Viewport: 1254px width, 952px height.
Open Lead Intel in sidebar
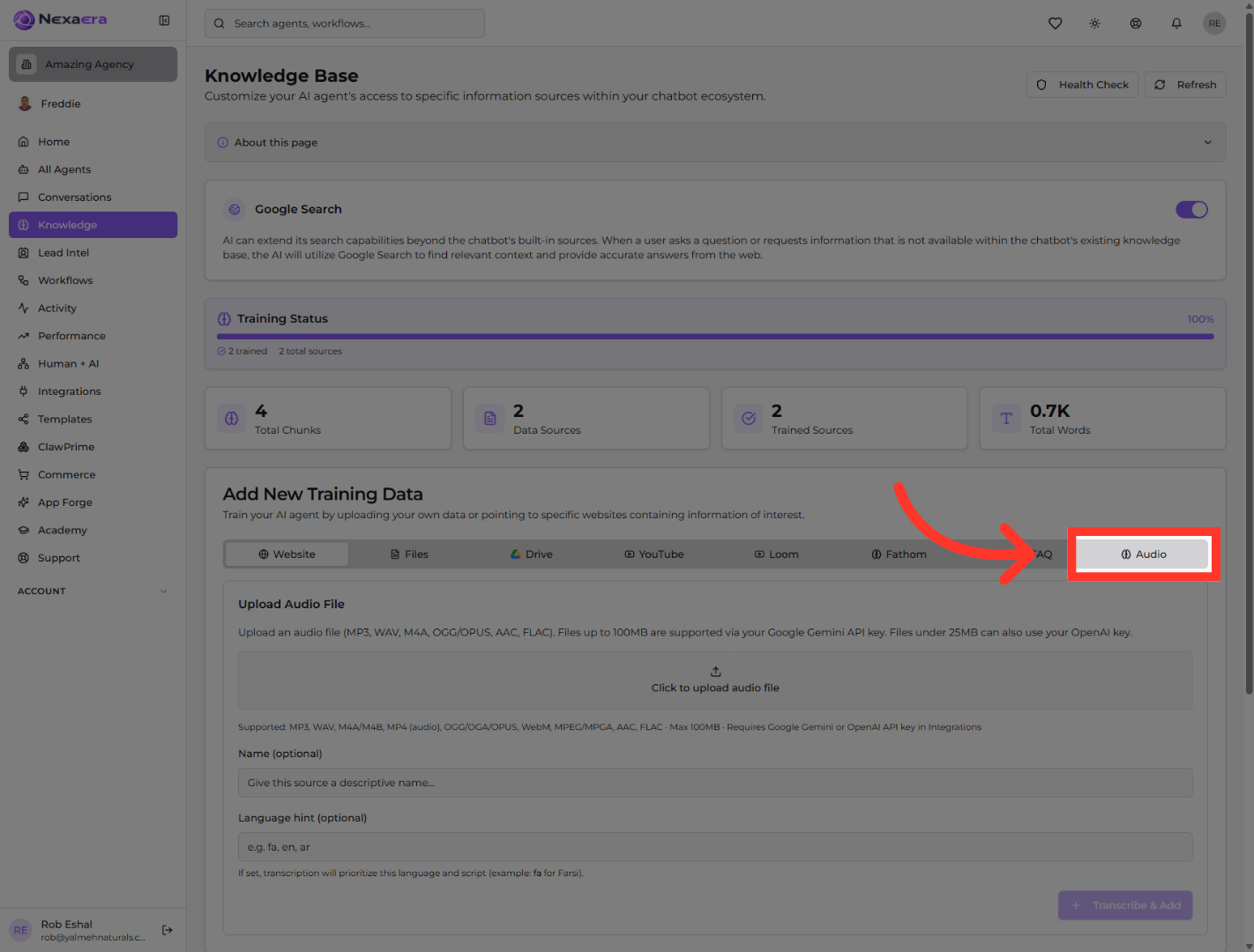click(x=93, y=253)
